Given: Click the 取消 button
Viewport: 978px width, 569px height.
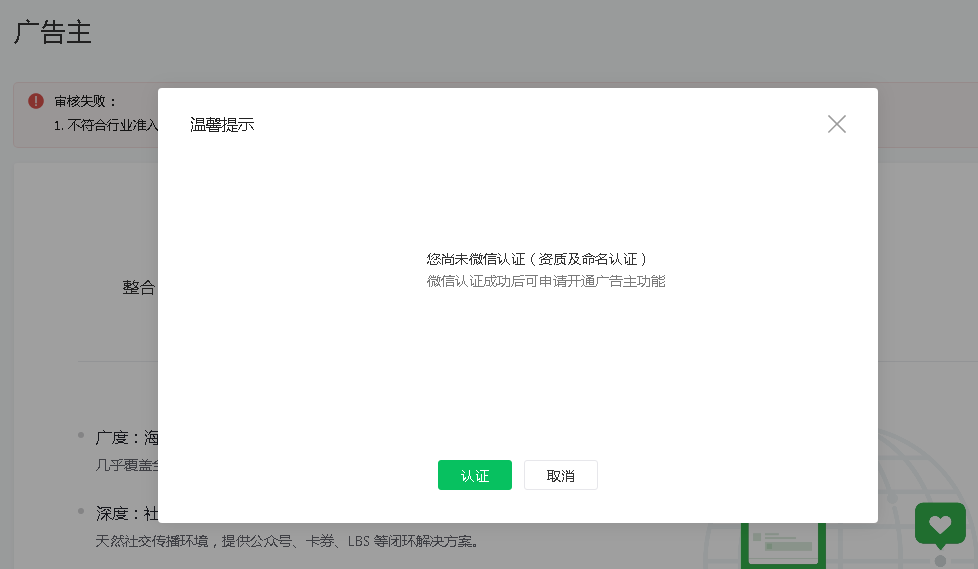Looking at the screenshot, I should (x=561, y=475).
